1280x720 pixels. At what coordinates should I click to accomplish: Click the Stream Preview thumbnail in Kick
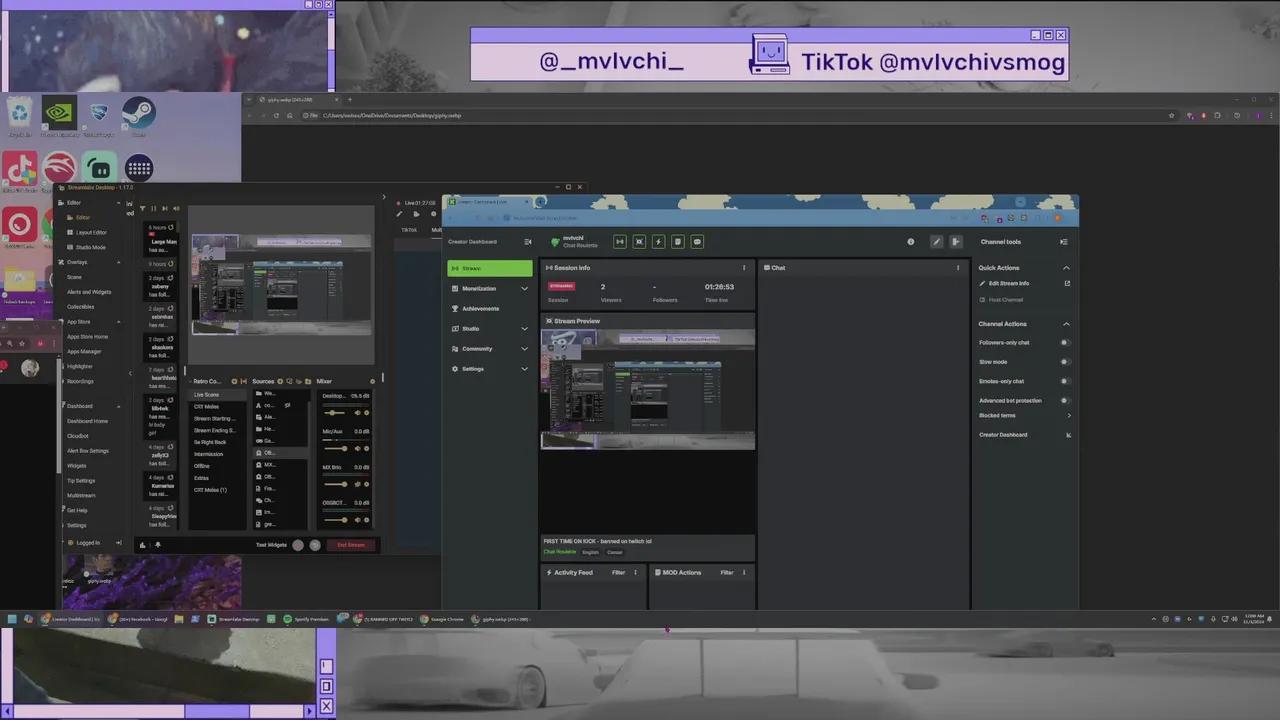click(648, 390)
